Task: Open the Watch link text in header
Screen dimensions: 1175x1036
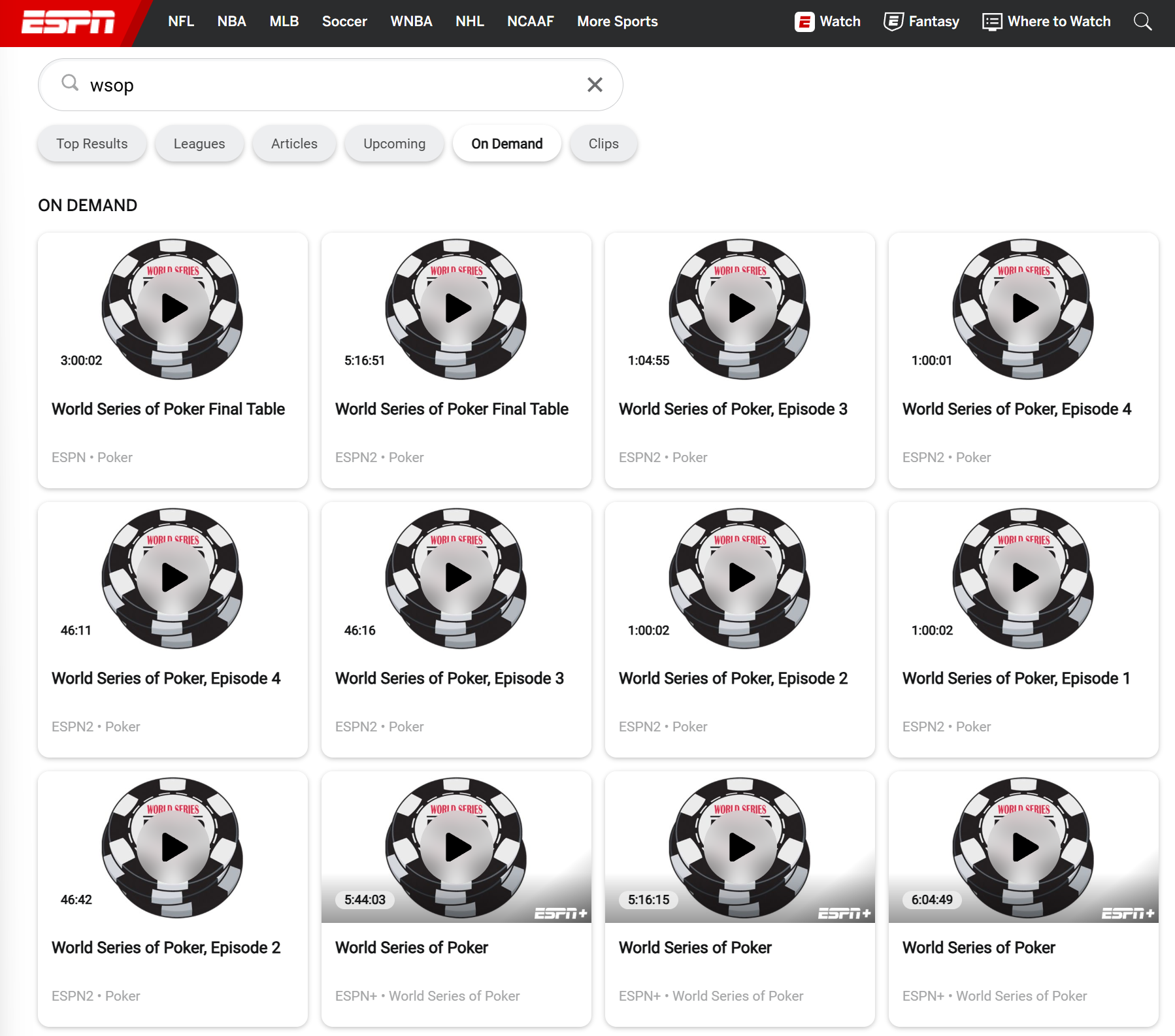Action: click(x=840, y=22)
